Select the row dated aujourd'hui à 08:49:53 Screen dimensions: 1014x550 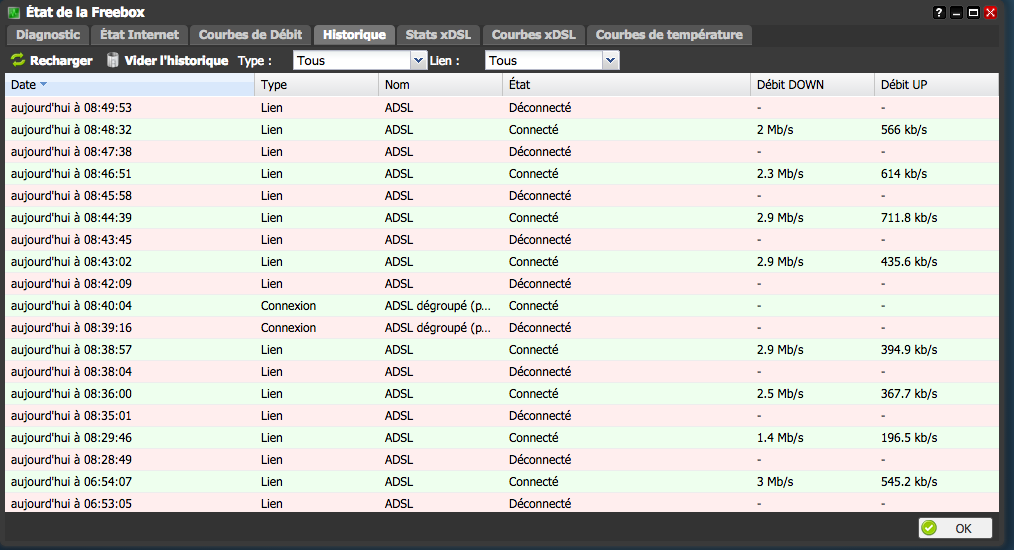pos(502,107)
